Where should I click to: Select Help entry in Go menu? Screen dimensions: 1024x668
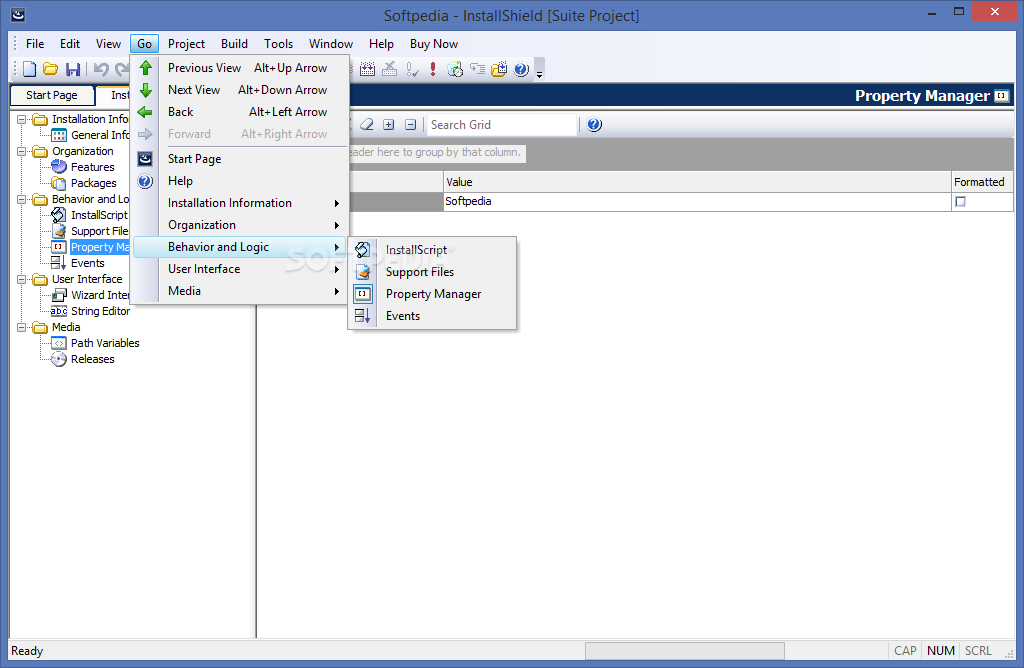(240, 181)
